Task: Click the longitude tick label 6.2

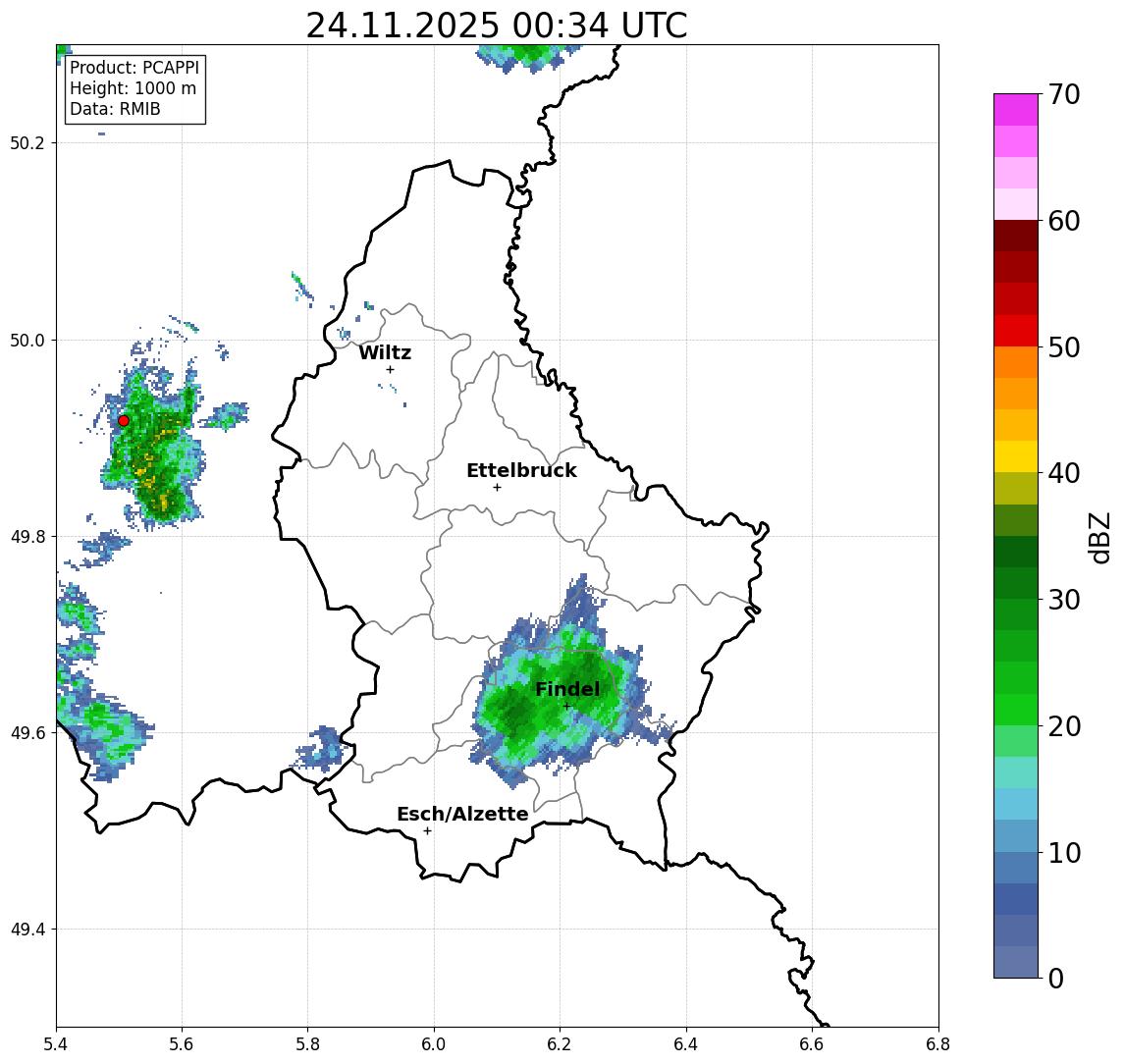Action: pos(560,1044)
